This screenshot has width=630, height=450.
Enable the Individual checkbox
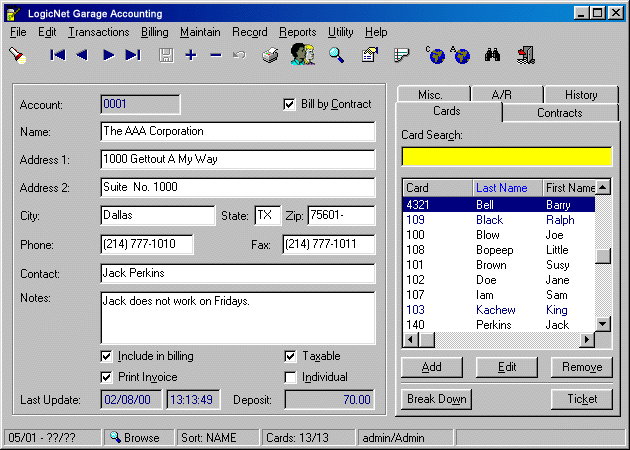point(290,377)
